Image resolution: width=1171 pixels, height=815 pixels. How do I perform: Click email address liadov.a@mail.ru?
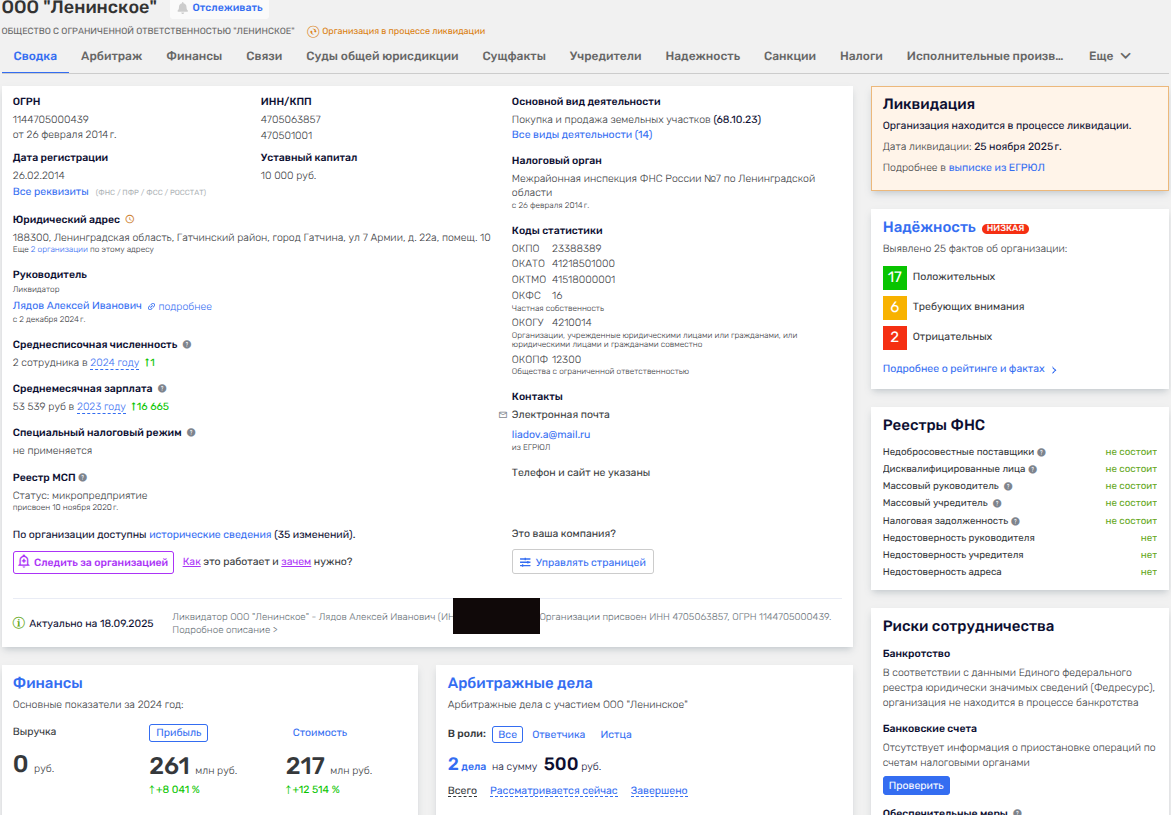pyautogui.click(x=551, y=435)
